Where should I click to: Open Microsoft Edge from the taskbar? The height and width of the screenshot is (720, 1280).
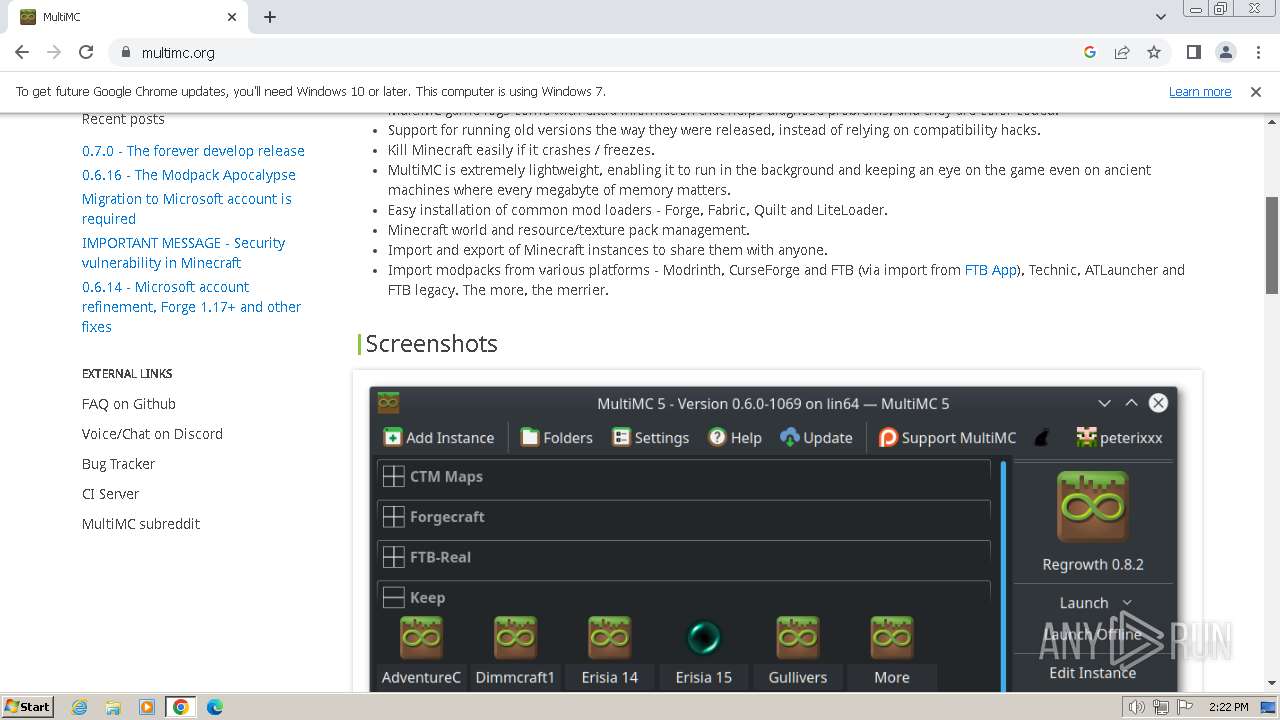[215, 707]
